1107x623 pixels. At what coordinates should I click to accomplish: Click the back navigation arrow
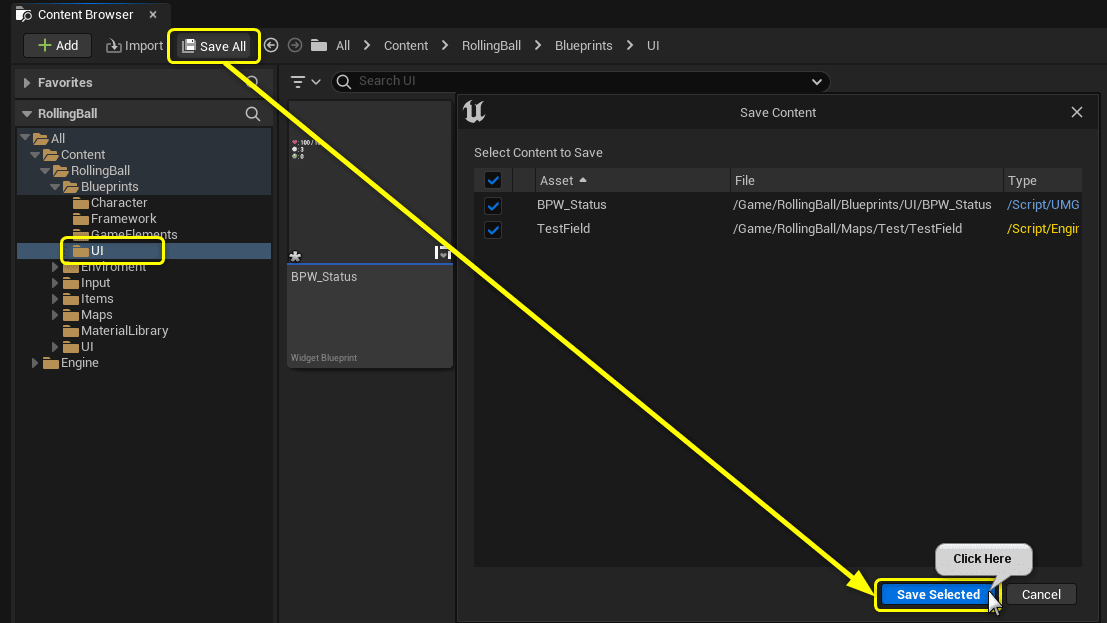point(270,45)
